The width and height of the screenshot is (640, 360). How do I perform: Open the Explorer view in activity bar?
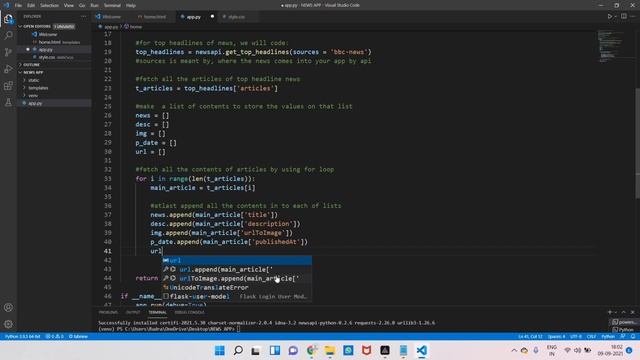click(8, 19)
